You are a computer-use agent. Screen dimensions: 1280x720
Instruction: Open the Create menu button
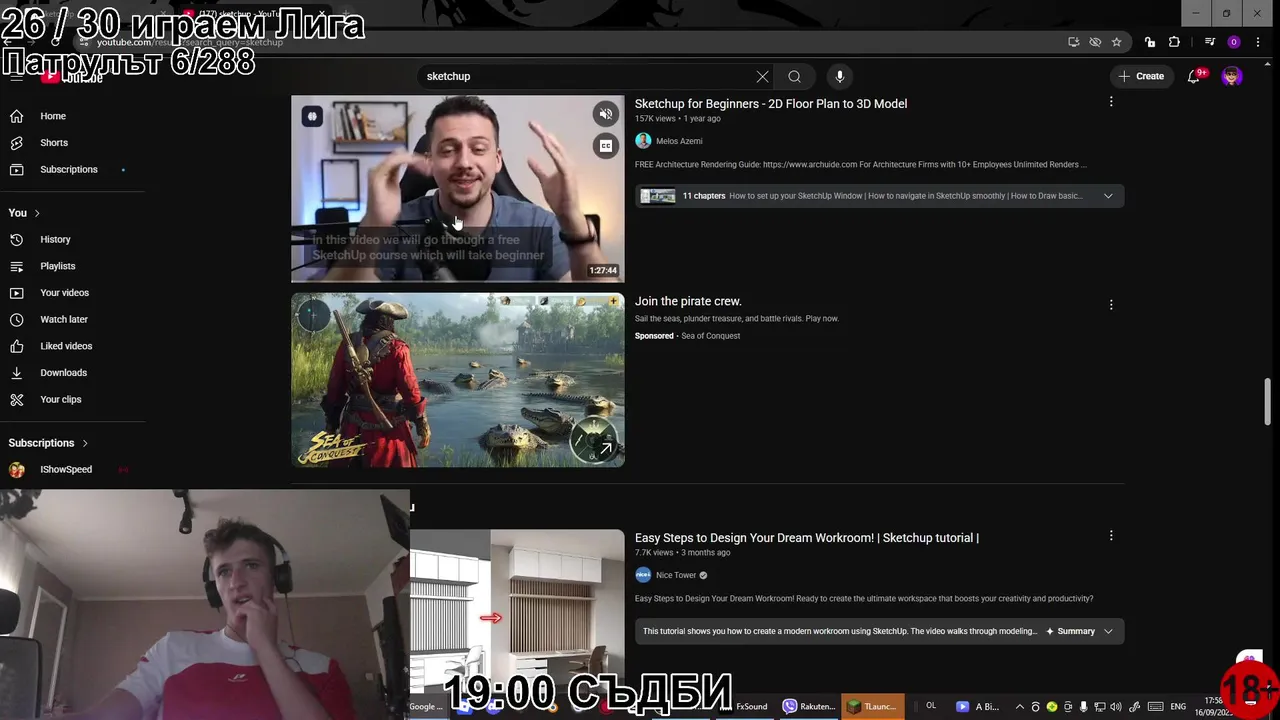(x=1141, y=76)
